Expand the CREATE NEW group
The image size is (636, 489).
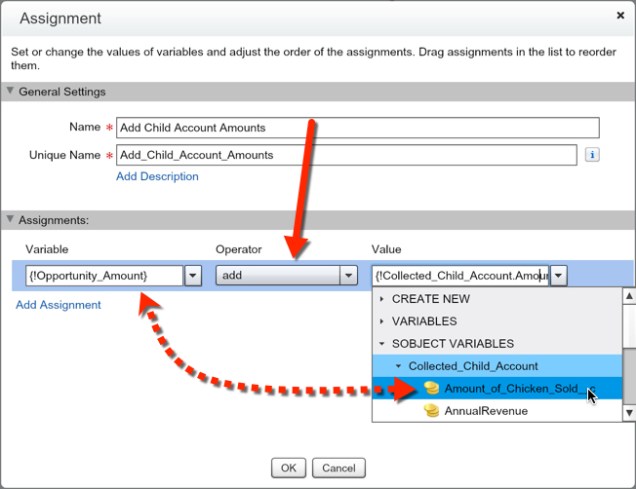(382, 299)
